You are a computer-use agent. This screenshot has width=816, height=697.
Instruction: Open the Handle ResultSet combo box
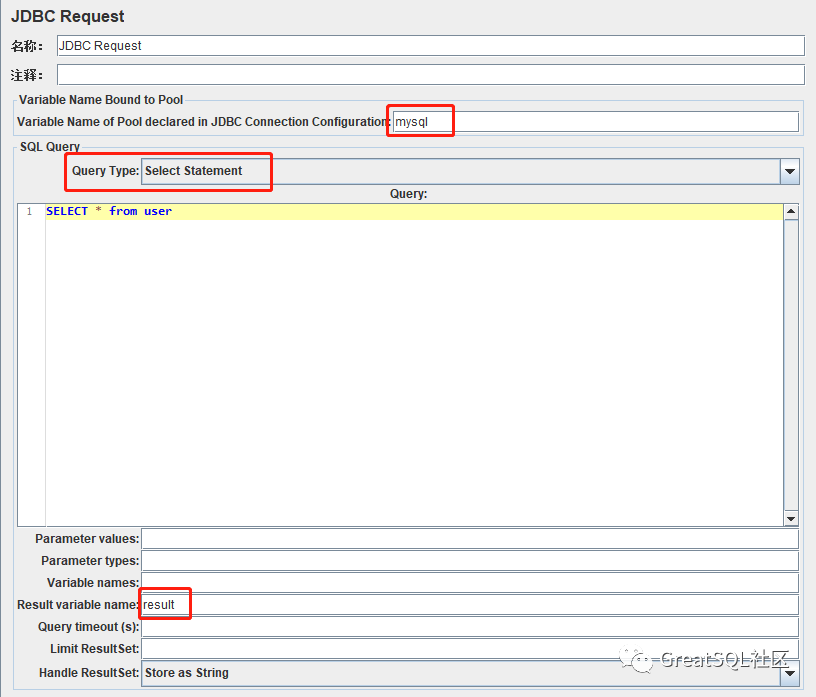[x=470, y=673]
